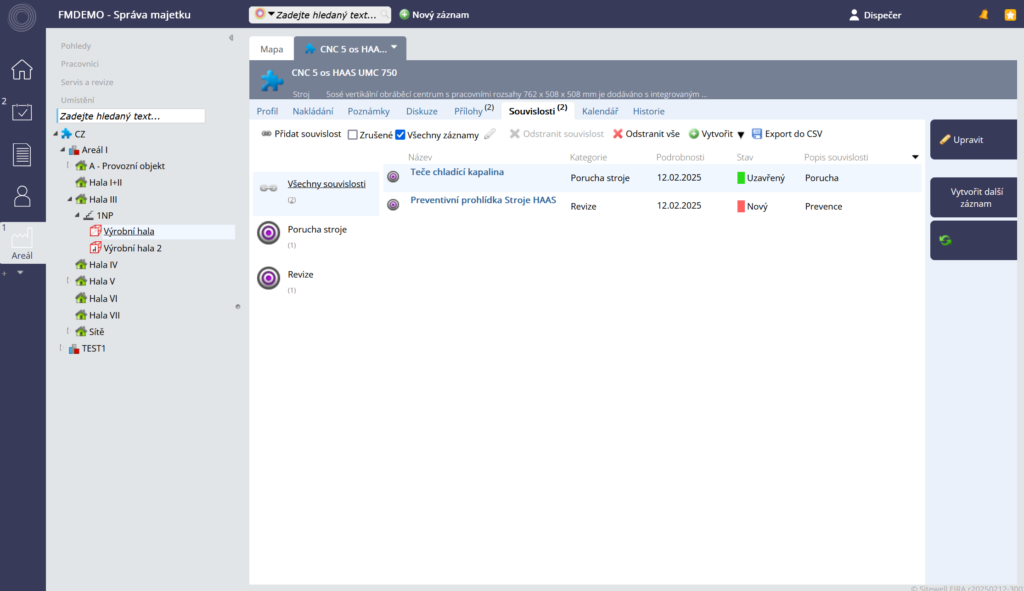Click the green Uzavřený status swatch
The height and width of the screenshot is (591, 1024).
741,178
